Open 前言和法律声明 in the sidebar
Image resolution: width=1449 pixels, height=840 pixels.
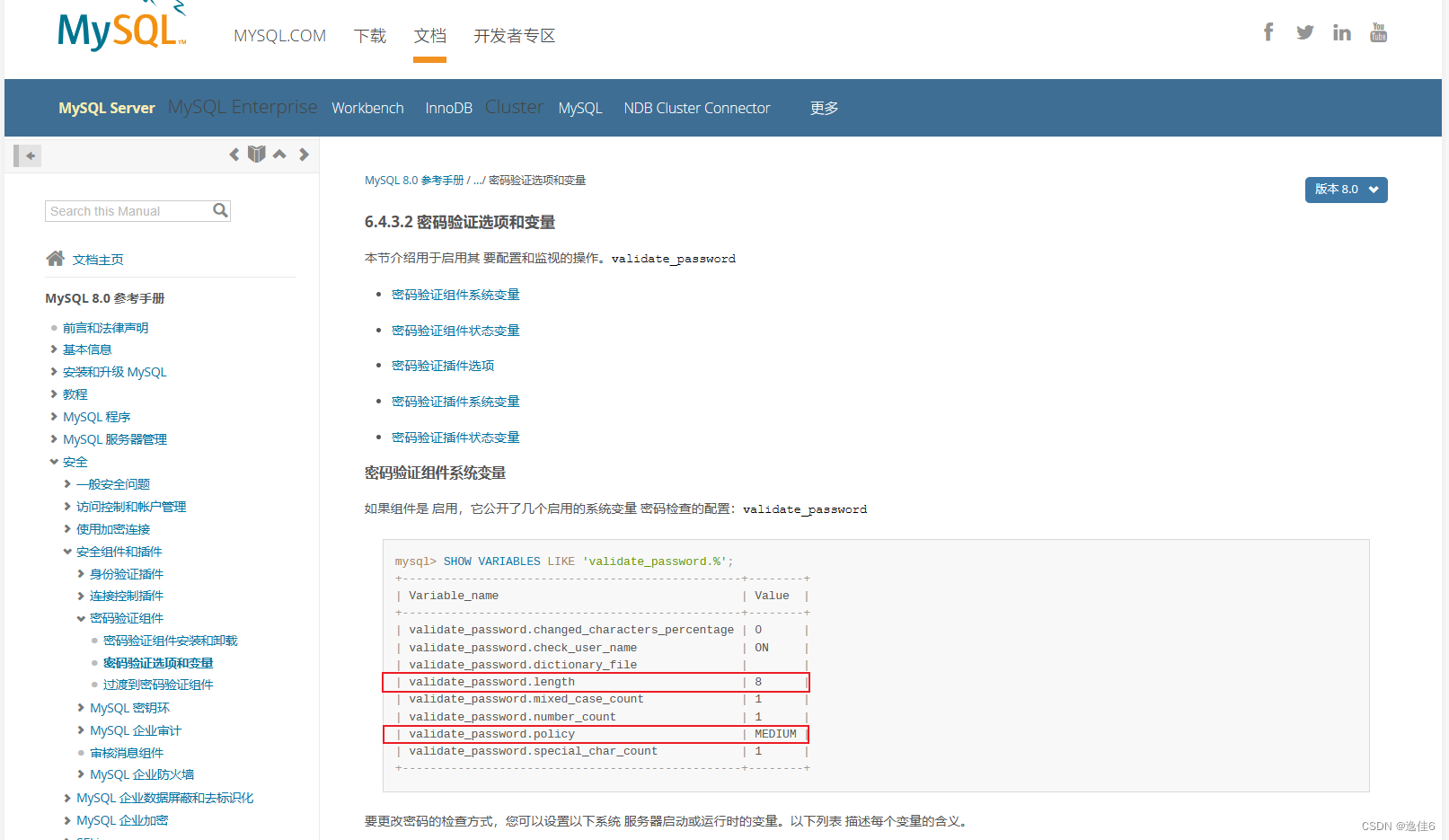(105, 328)
